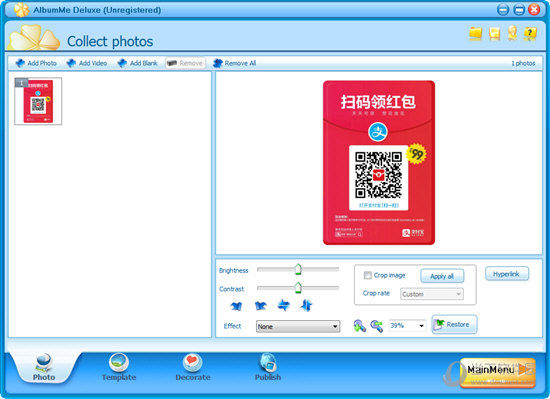Open the 39% zoom level dropdown

click(408, 326)
